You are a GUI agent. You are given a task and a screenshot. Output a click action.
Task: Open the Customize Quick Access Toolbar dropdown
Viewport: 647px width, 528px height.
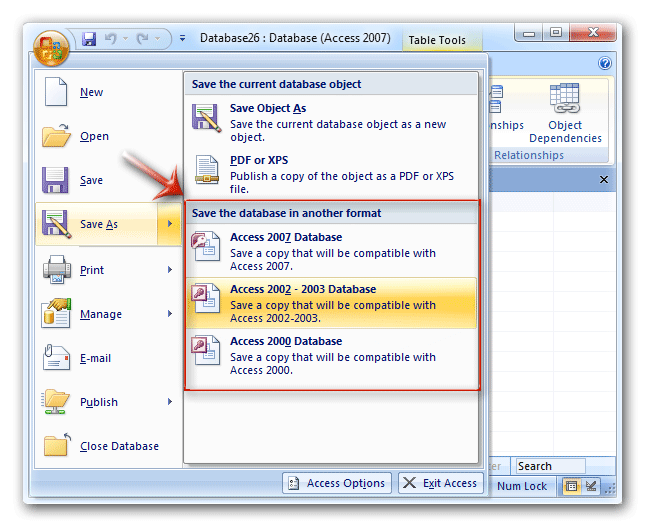[182, 40]
